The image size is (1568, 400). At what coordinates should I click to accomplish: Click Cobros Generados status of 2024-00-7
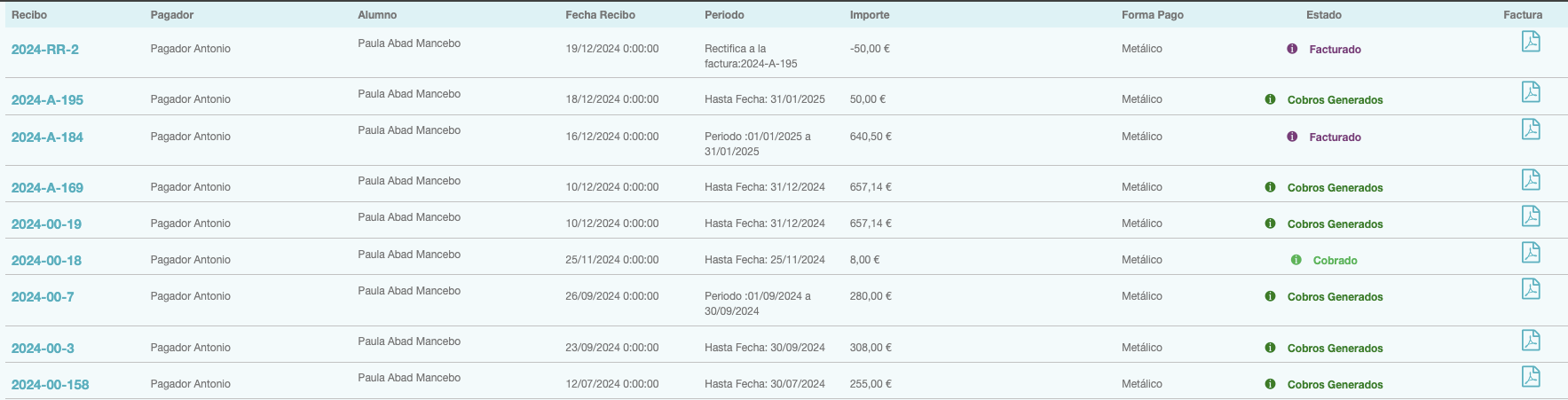pyautogui.click(x=1335, y=297)
